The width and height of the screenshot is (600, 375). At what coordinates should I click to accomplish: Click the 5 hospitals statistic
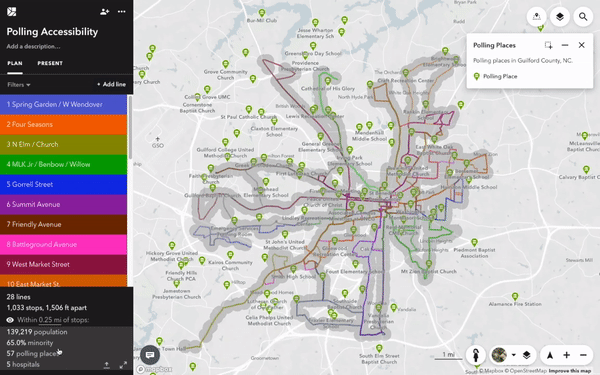[23, 364]
